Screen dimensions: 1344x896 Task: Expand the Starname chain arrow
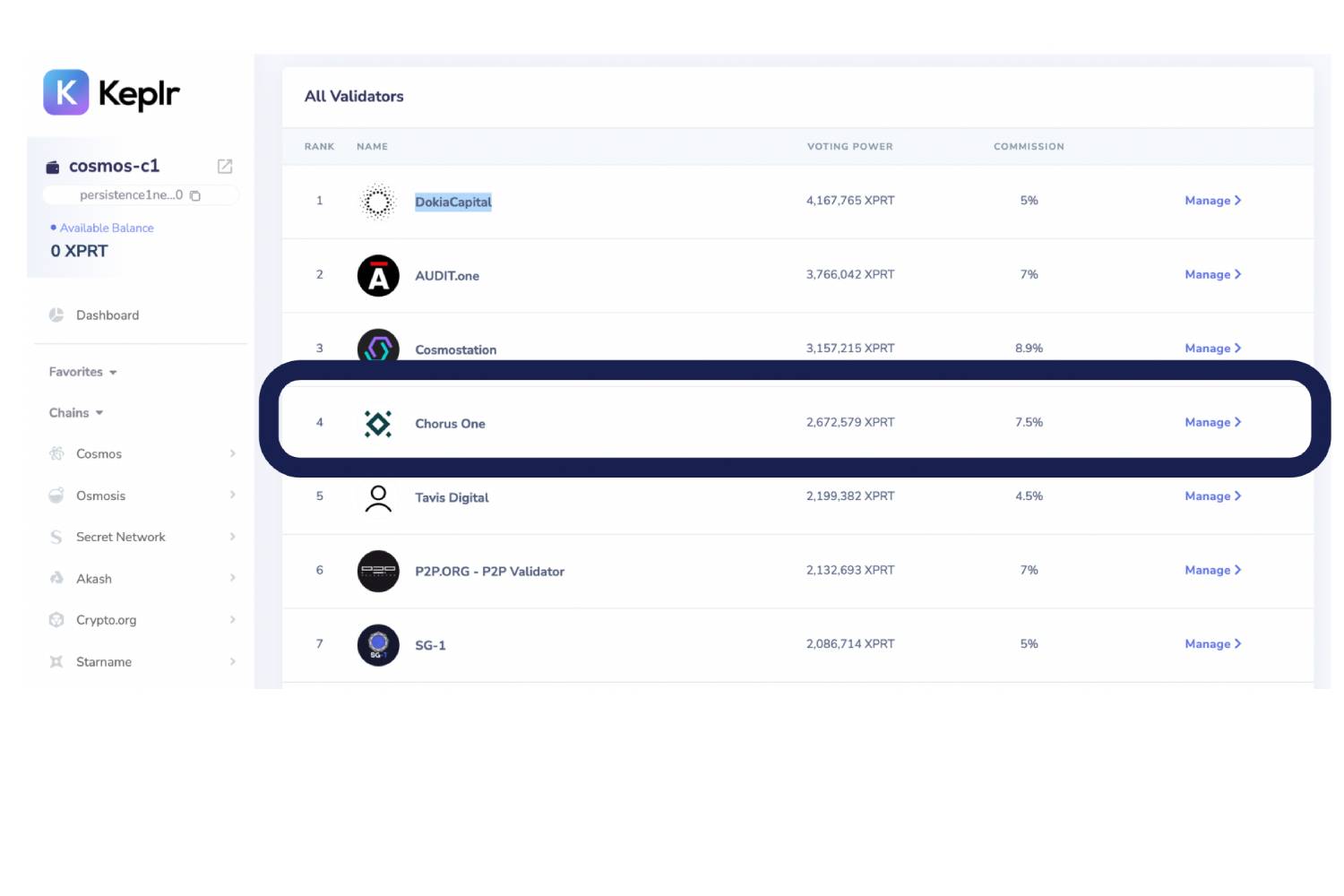(232, 661)
